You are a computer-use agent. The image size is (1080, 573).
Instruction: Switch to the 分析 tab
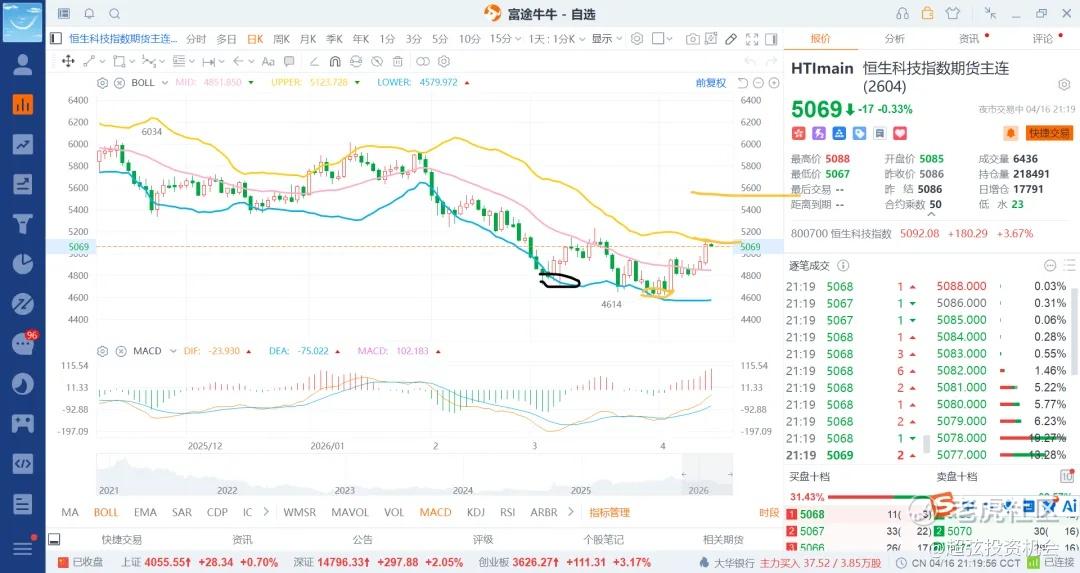tap(894, 39)
